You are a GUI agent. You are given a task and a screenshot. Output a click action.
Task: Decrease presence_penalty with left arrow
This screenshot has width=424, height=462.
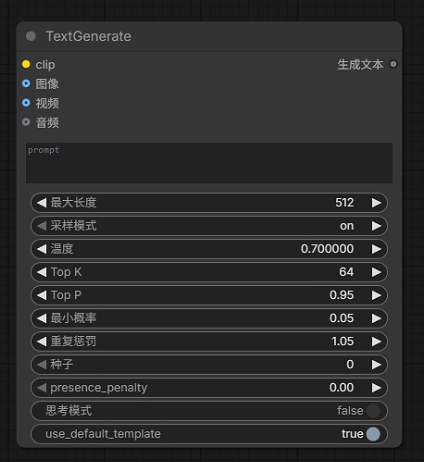point(42,388)
